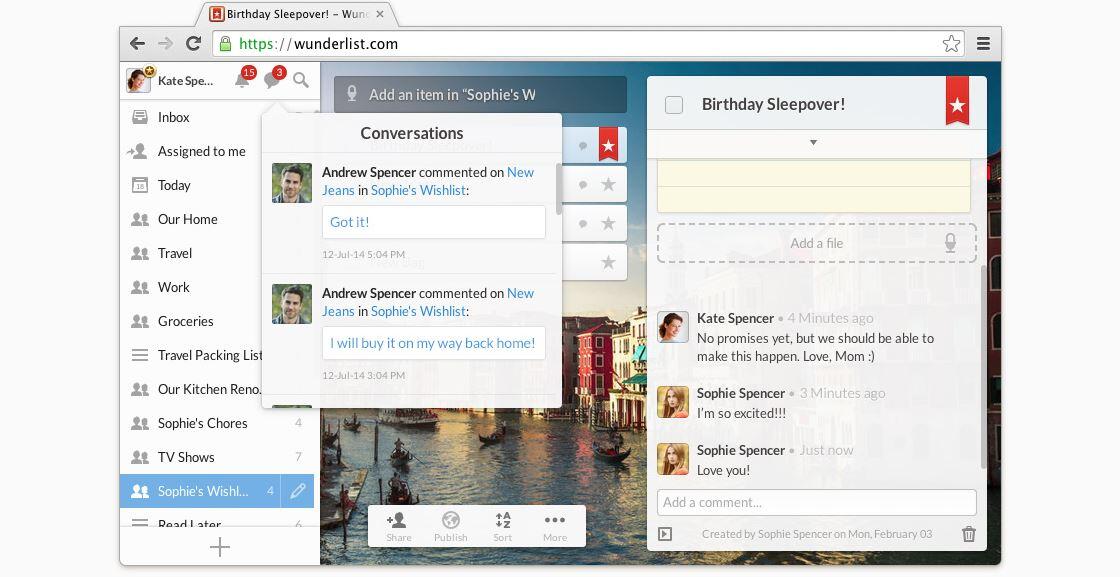The width and height of the screenshot is (1120, 577).
Task: Click the search magnifier icon
Action: coord(301,80)
